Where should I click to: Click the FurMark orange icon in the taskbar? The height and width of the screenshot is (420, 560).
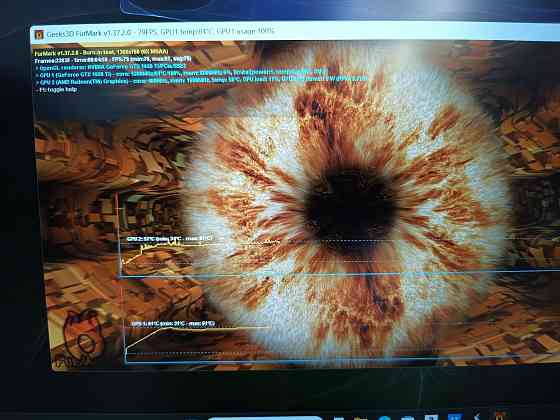point(499,416)
